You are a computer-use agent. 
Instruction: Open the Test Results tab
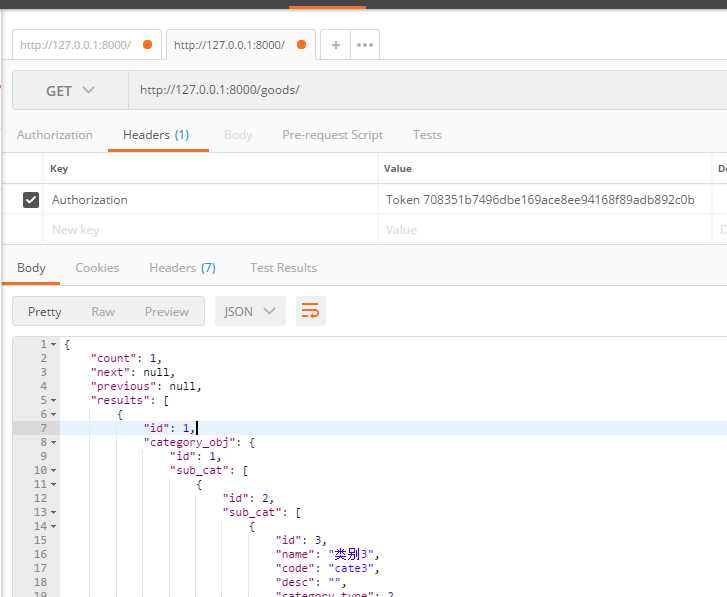point(283,268)
